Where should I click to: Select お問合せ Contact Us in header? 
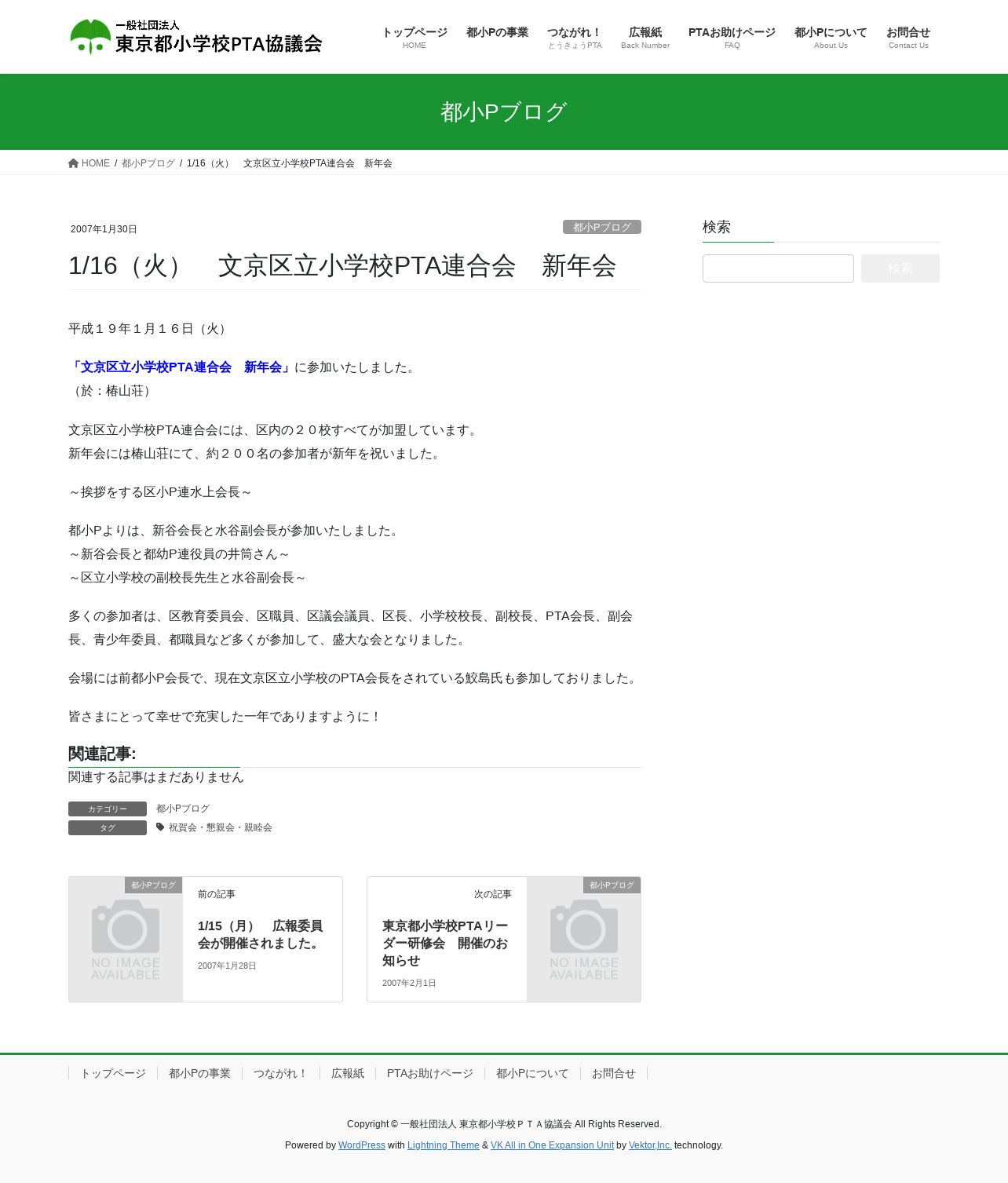[x=908, y=37]
